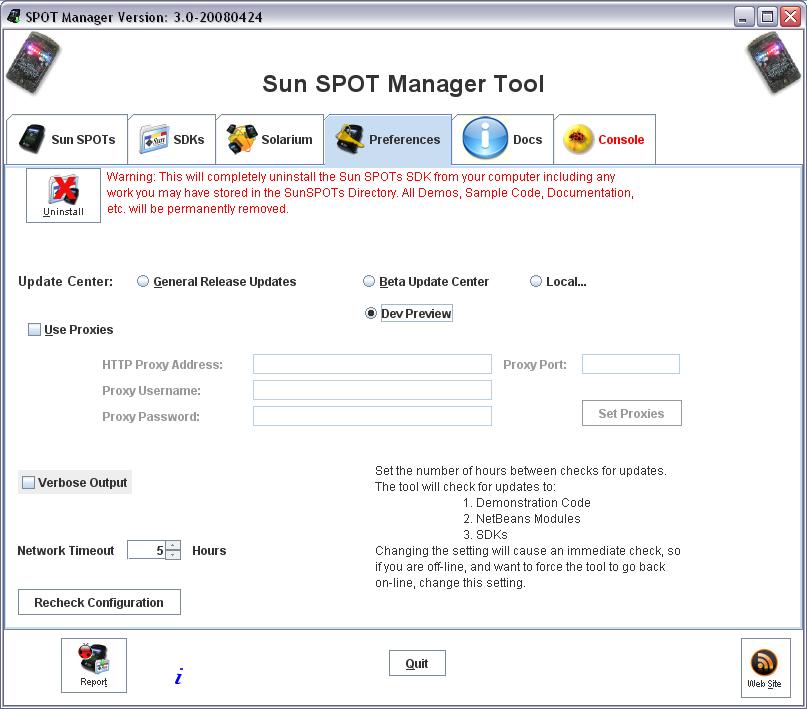Choose the Beta Update Center option
Image resolution: width=807 pixels, height=709 pixels.
click(x=370, y=282)
